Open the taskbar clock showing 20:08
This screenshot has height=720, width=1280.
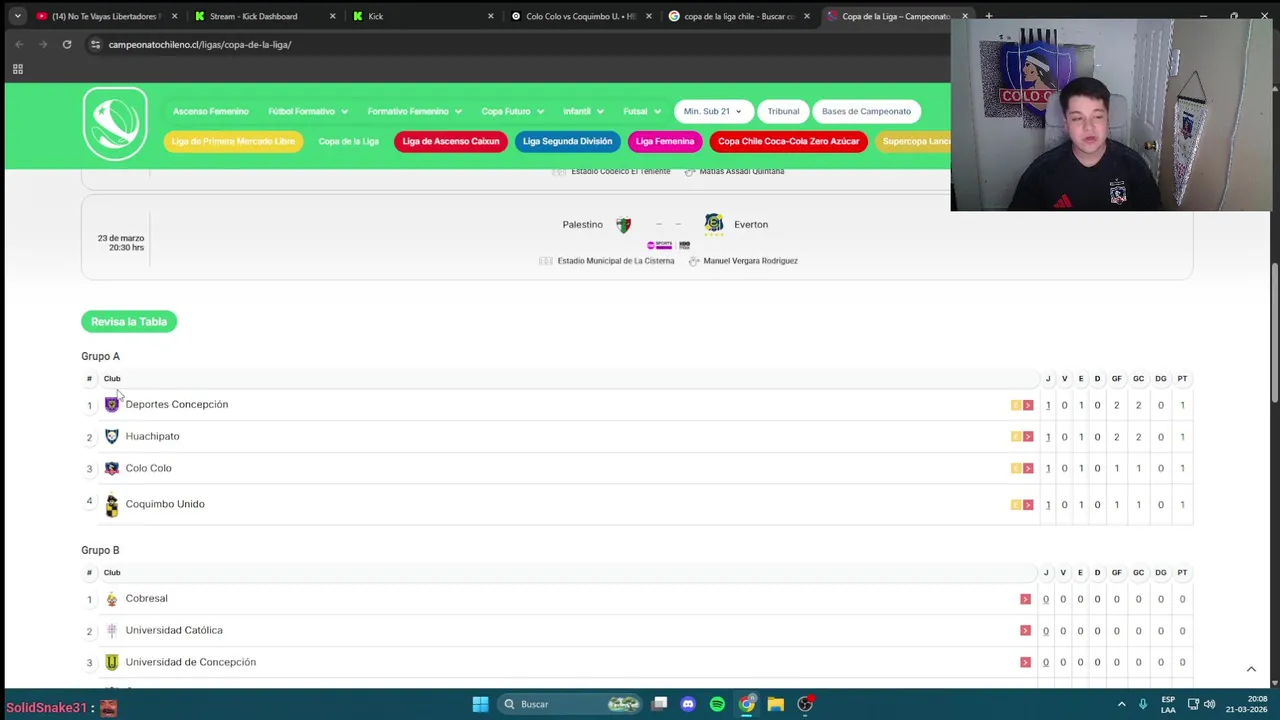point(1246,704)
